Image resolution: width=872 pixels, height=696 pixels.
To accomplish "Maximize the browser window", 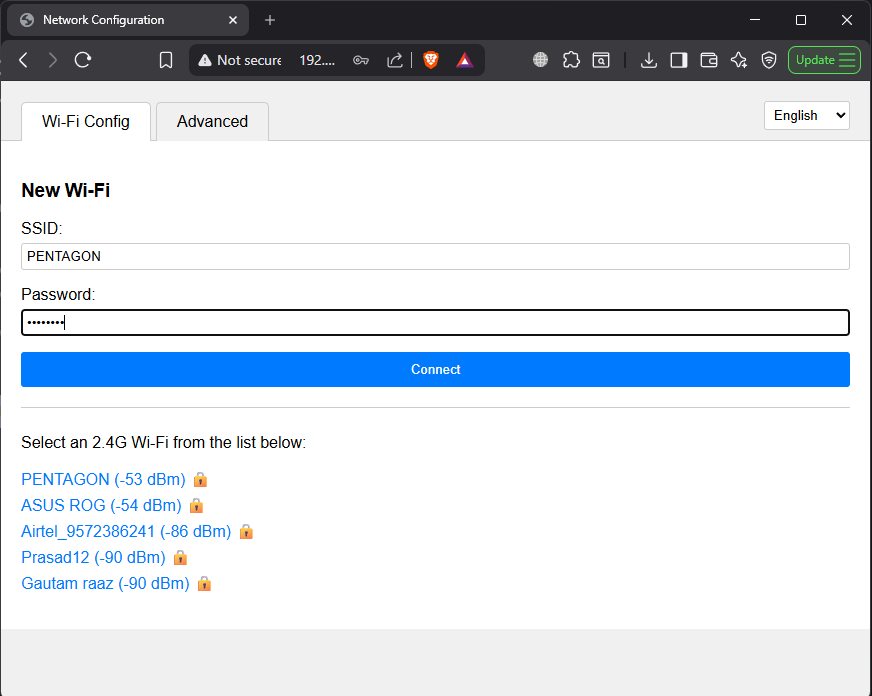I will 801,20.
